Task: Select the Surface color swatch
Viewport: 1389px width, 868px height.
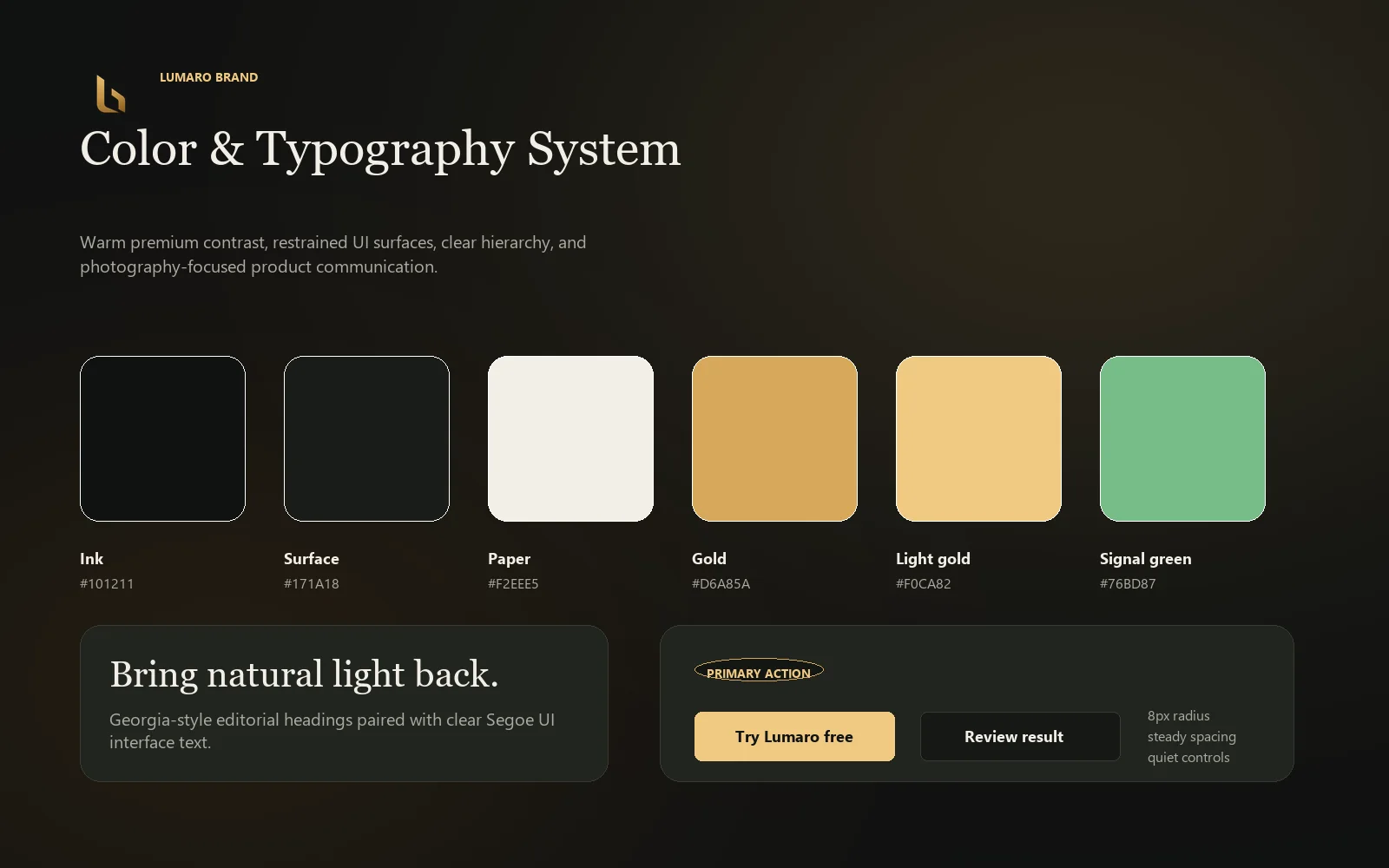Action: [x=366, y=438]
